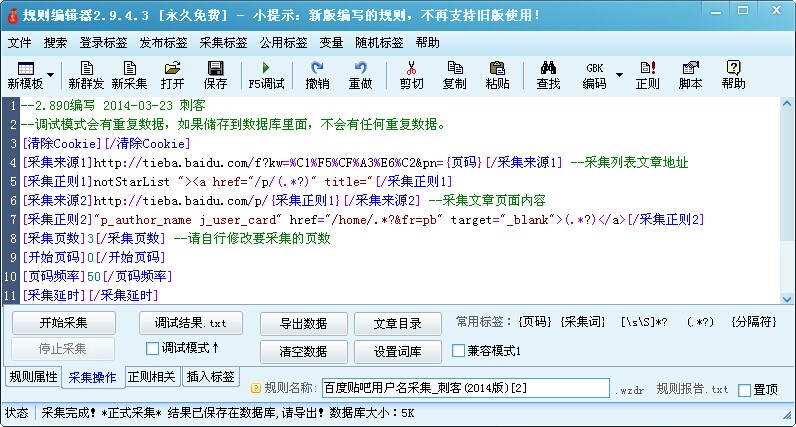Click the 开始采集 button
Viewport: 796px width, 427px height.
pos(63,323)
